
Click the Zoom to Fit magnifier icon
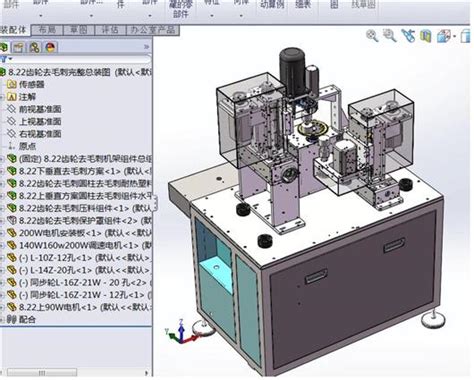click(372, 36)
